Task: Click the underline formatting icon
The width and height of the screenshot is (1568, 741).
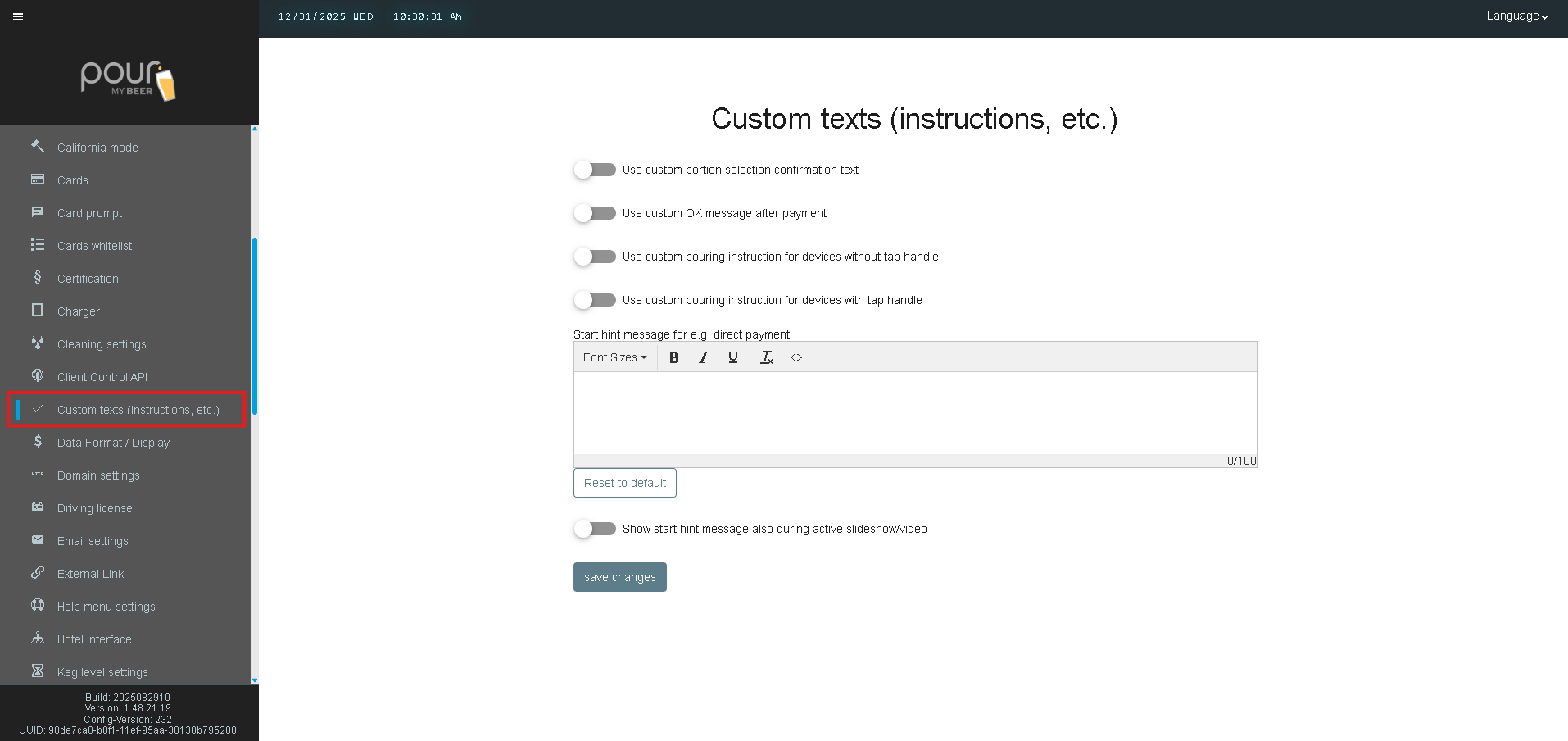Action: pyautogui.click(x=732, y=357)
